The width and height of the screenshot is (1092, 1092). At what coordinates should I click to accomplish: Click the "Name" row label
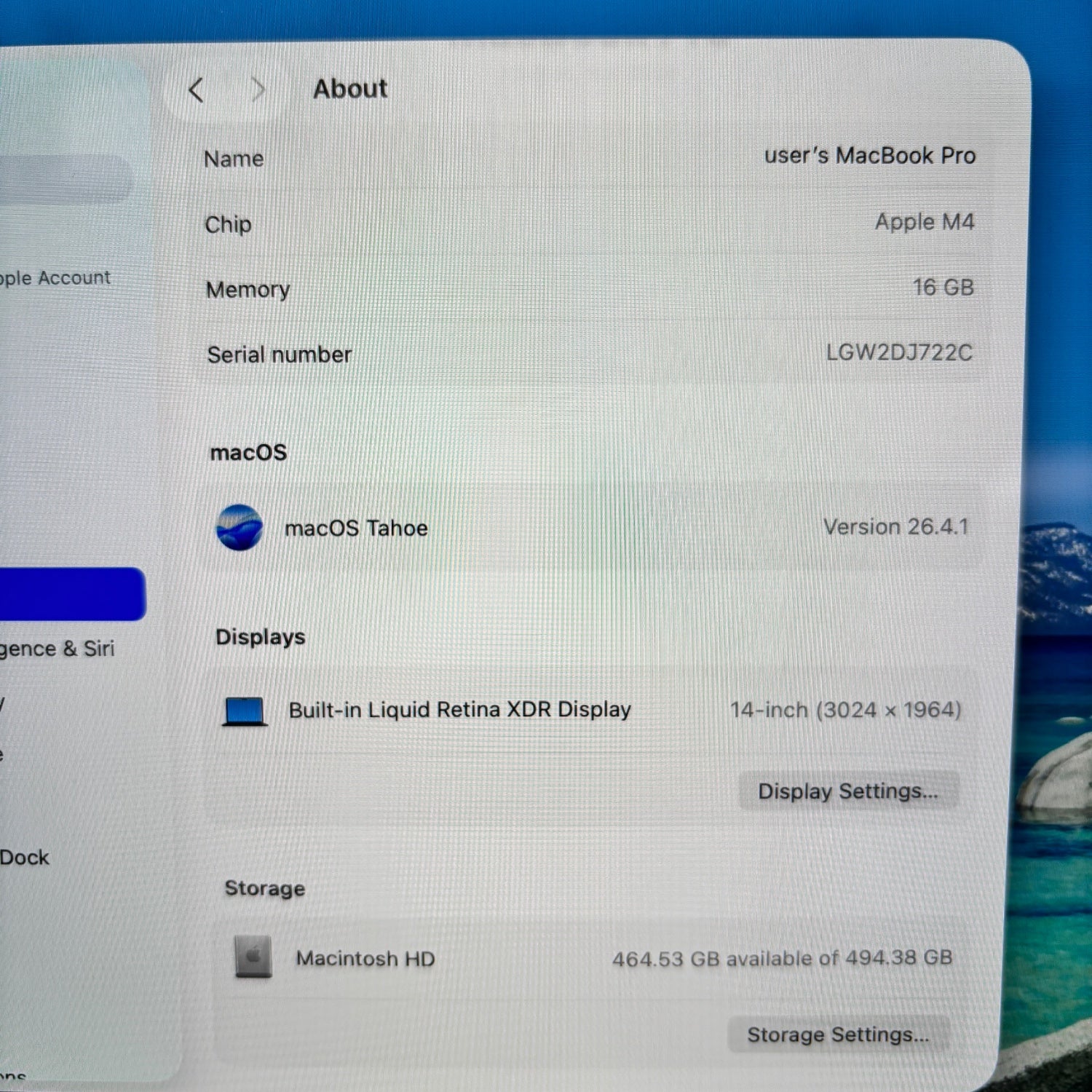(x=234, y=159)
